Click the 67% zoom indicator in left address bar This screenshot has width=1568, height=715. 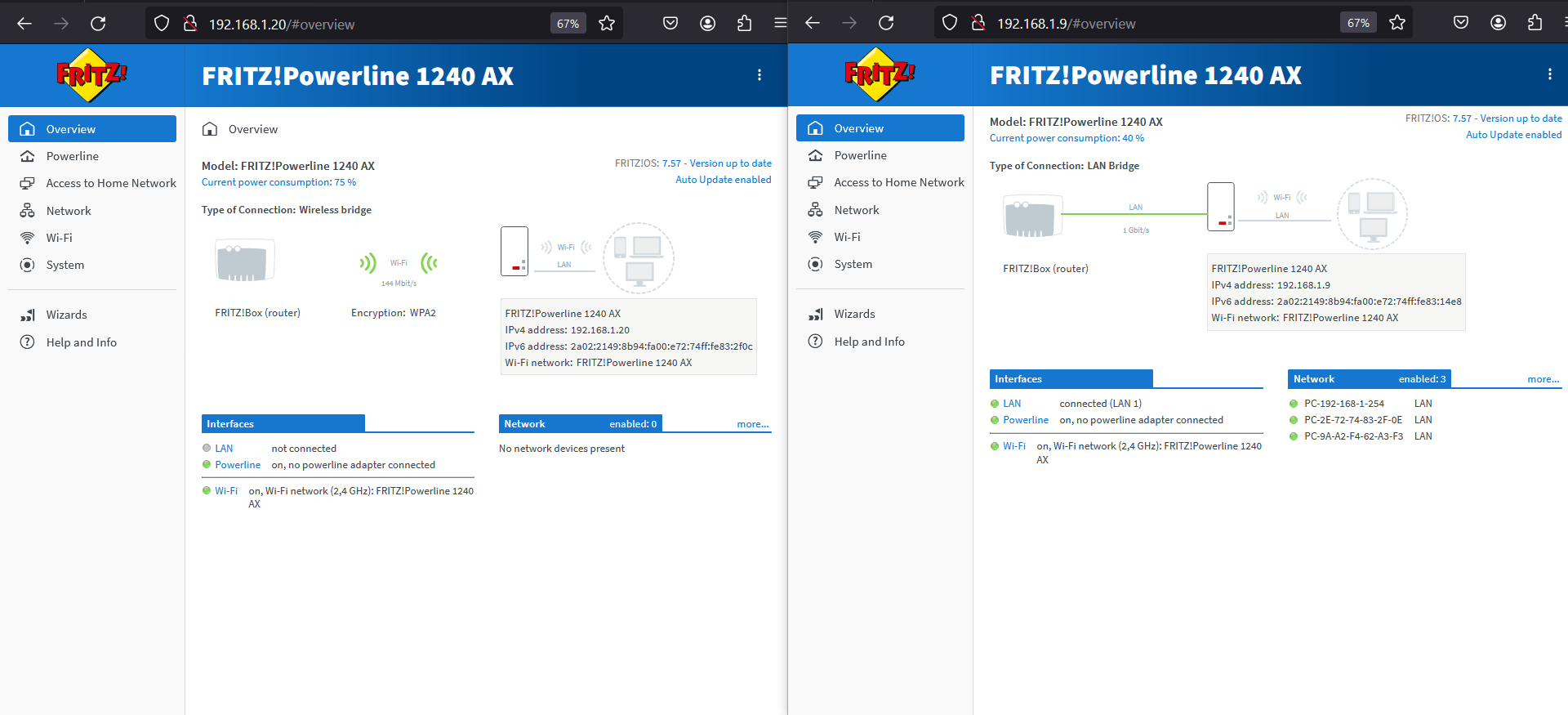(x=568, y=24)
